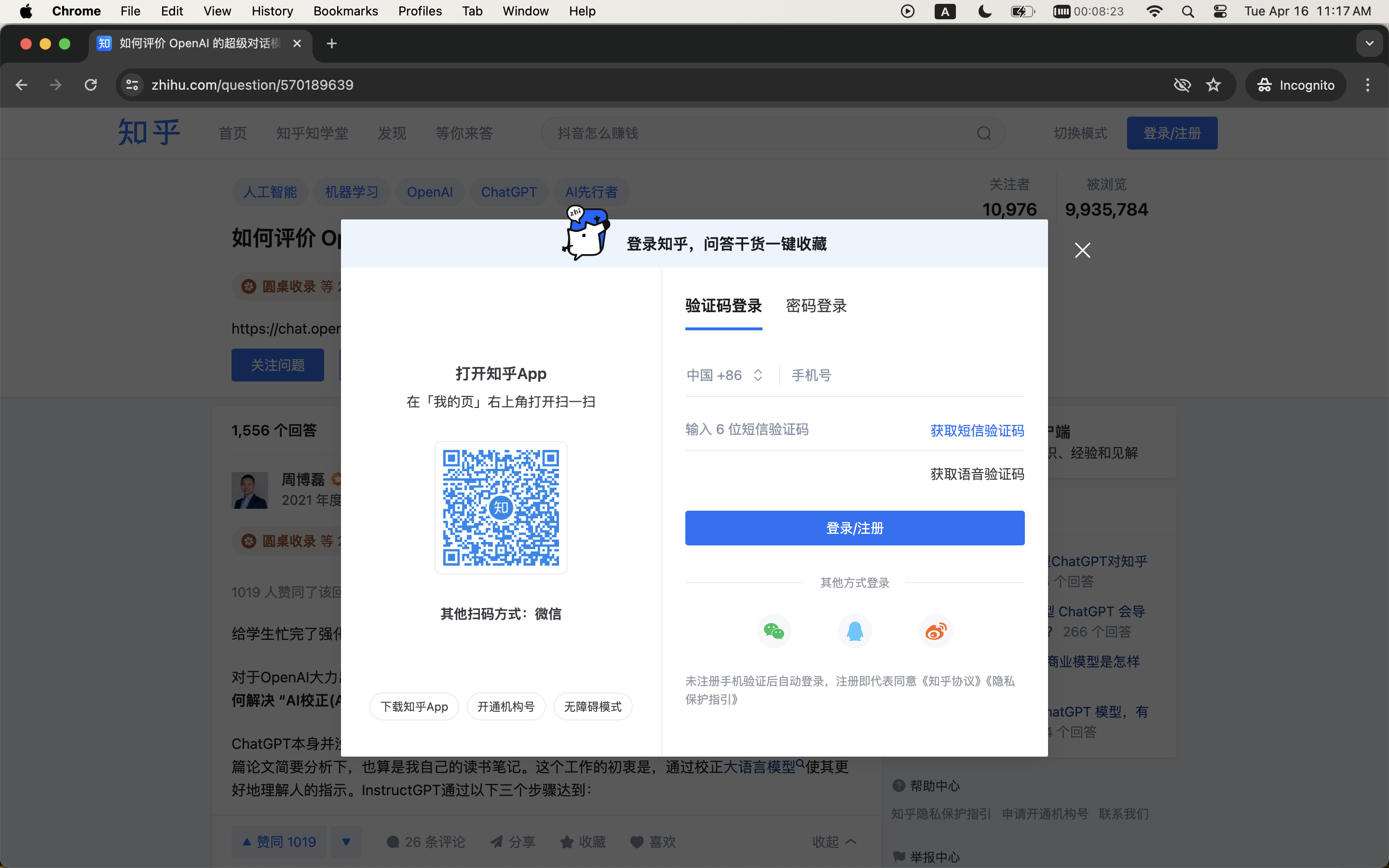The height and width of the screenshot is (868, 1389).
Task: Click the Zhihu search magnifier icon
Action: 984,133
